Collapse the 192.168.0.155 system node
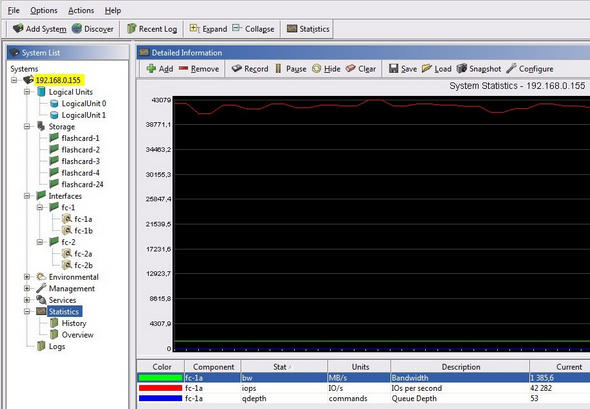The height and width of the screenshot is (409, 590). coord(14,80)
